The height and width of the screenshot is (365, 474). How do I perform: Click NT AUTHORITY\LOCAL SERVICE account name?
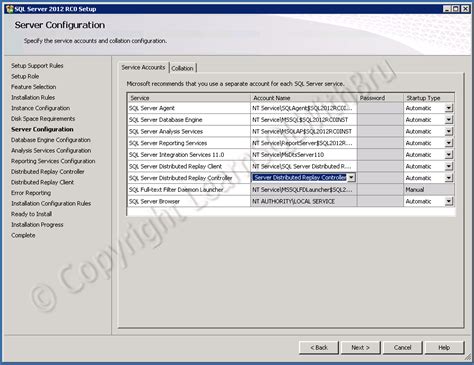(304, 201)
